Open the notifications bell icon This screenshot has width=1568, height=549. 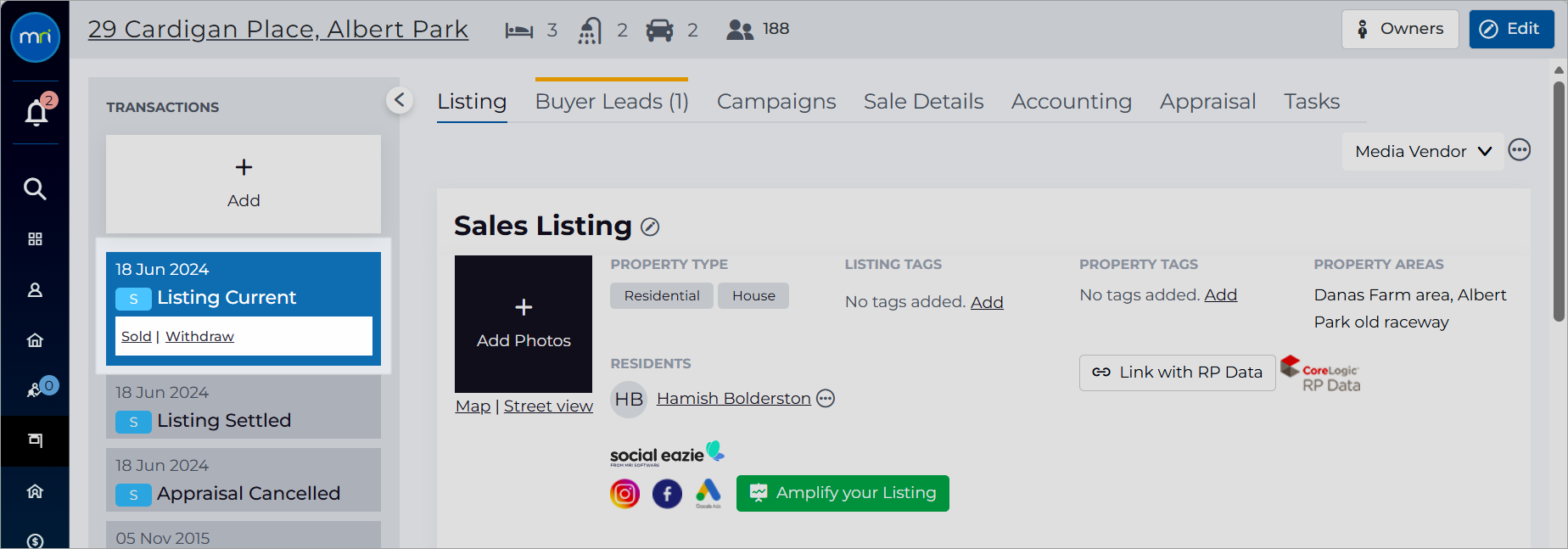point(36,112)
